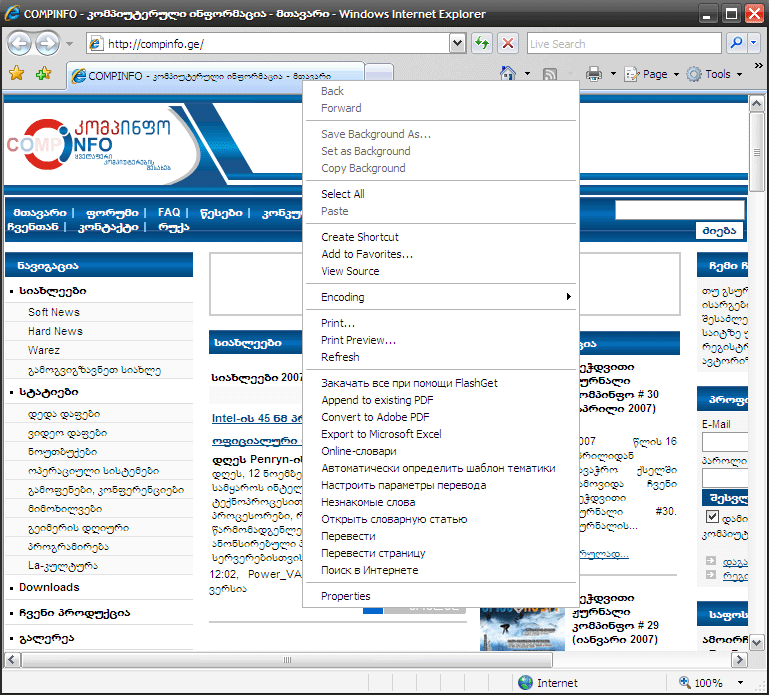769x695 pixels.
Task: Click the Home icon in command bar
Action: [x=508, y=74]
